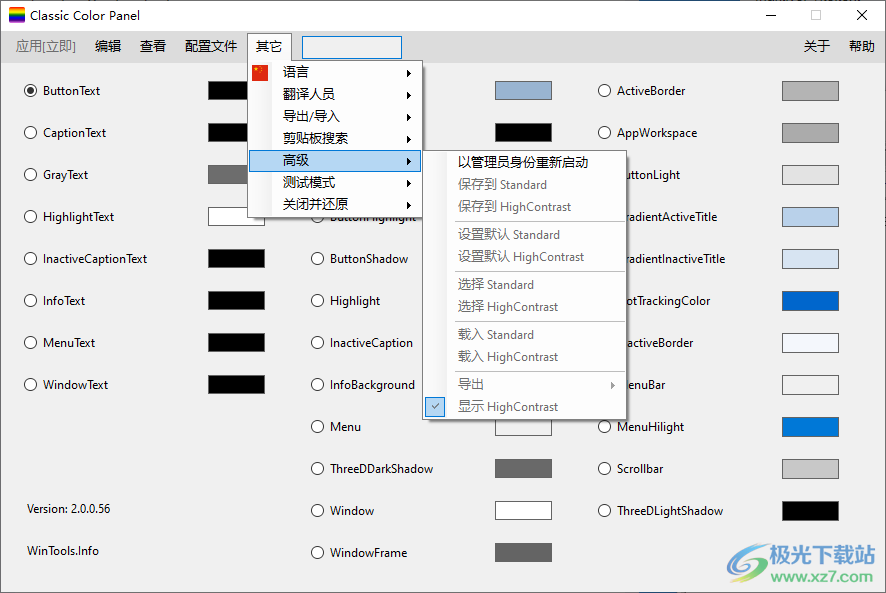This screenshot has height=593, width=886.
Task: Pick the GrayText gray color swatch
Action: [x=236, y=175]
